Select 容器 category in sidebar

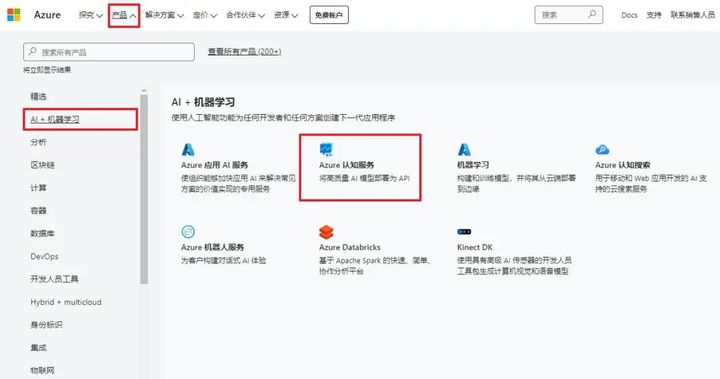39,210
